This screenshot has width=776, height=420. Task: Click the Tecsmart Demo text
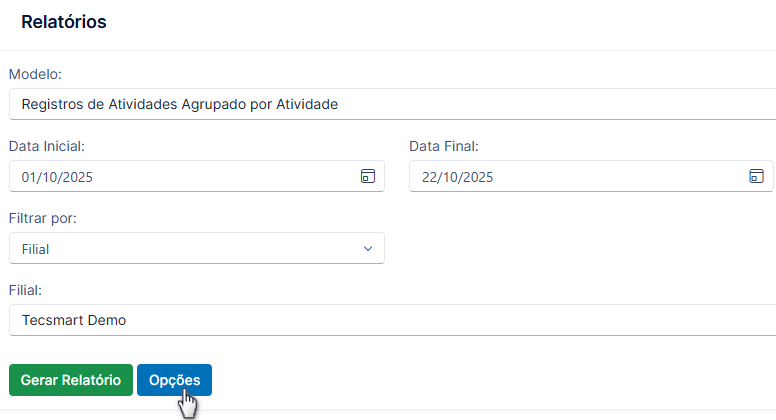[74, 321]
